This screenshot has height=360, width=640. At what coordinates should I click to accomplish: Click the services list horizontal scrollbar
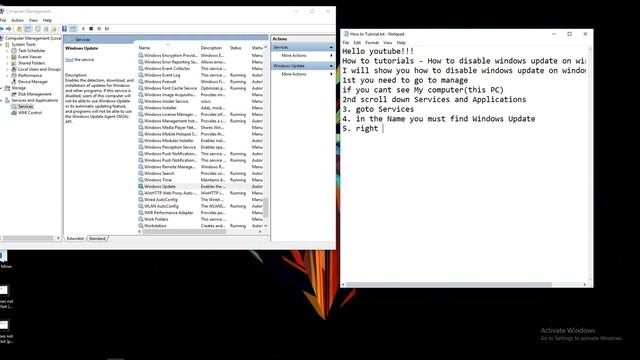(x=184, y=231)
